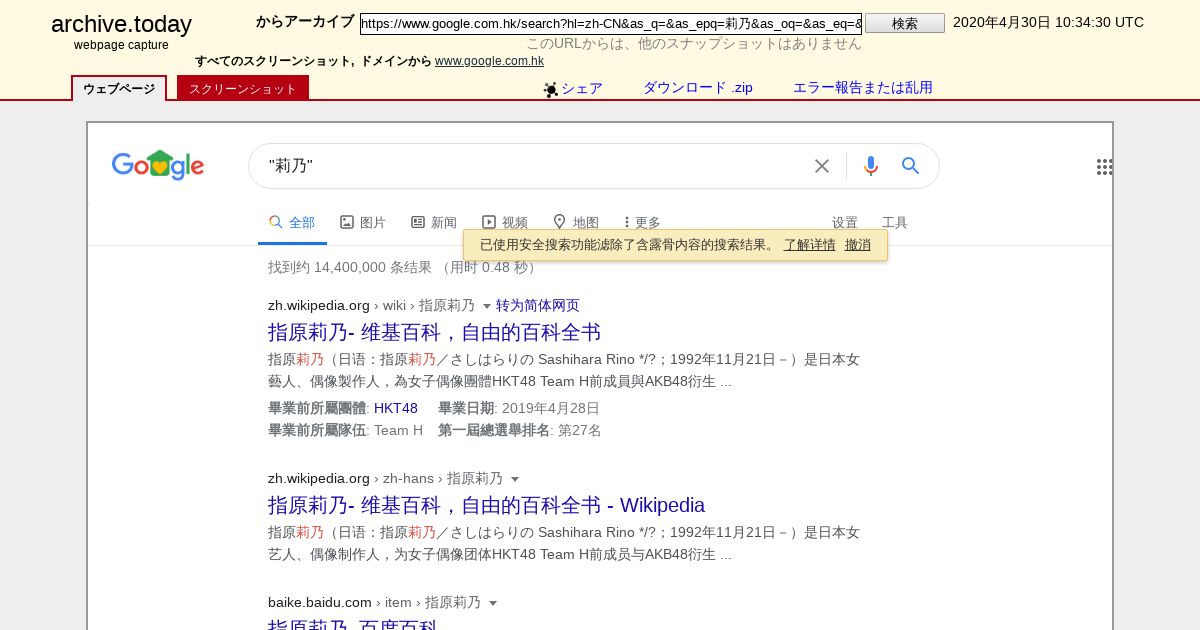Open result 指原莉乃- 维基百科，自由的百科全书 - Wikipedia
This screenshot has height=630, width=1200.
click(486, 505)
